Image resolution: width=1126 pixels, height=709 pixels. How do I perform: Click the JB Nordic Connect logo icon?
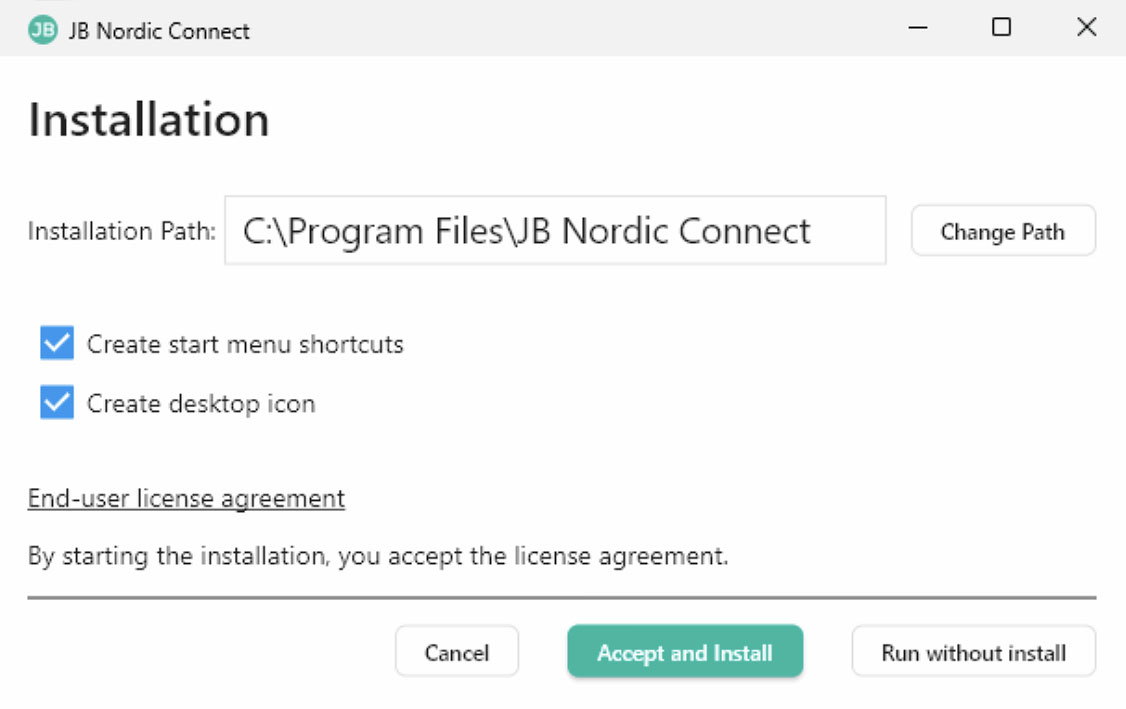(40, 30)
